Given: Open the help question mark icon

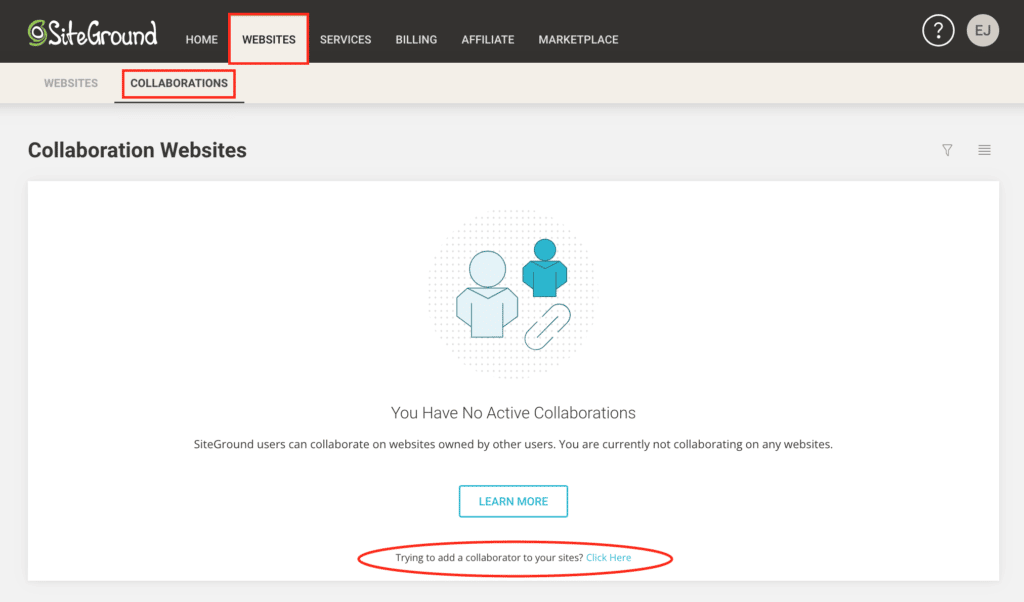Looking at the screenshot, I should (938, 31).
